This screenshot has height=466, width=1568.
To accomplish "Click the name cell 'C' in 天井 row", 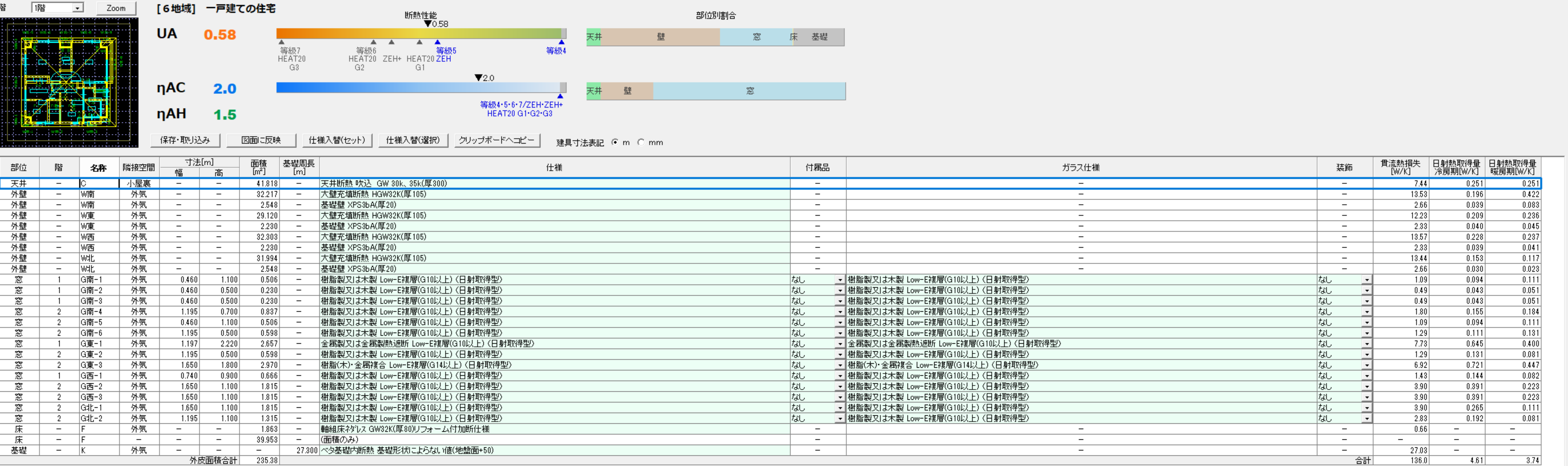I will [99, 183].
